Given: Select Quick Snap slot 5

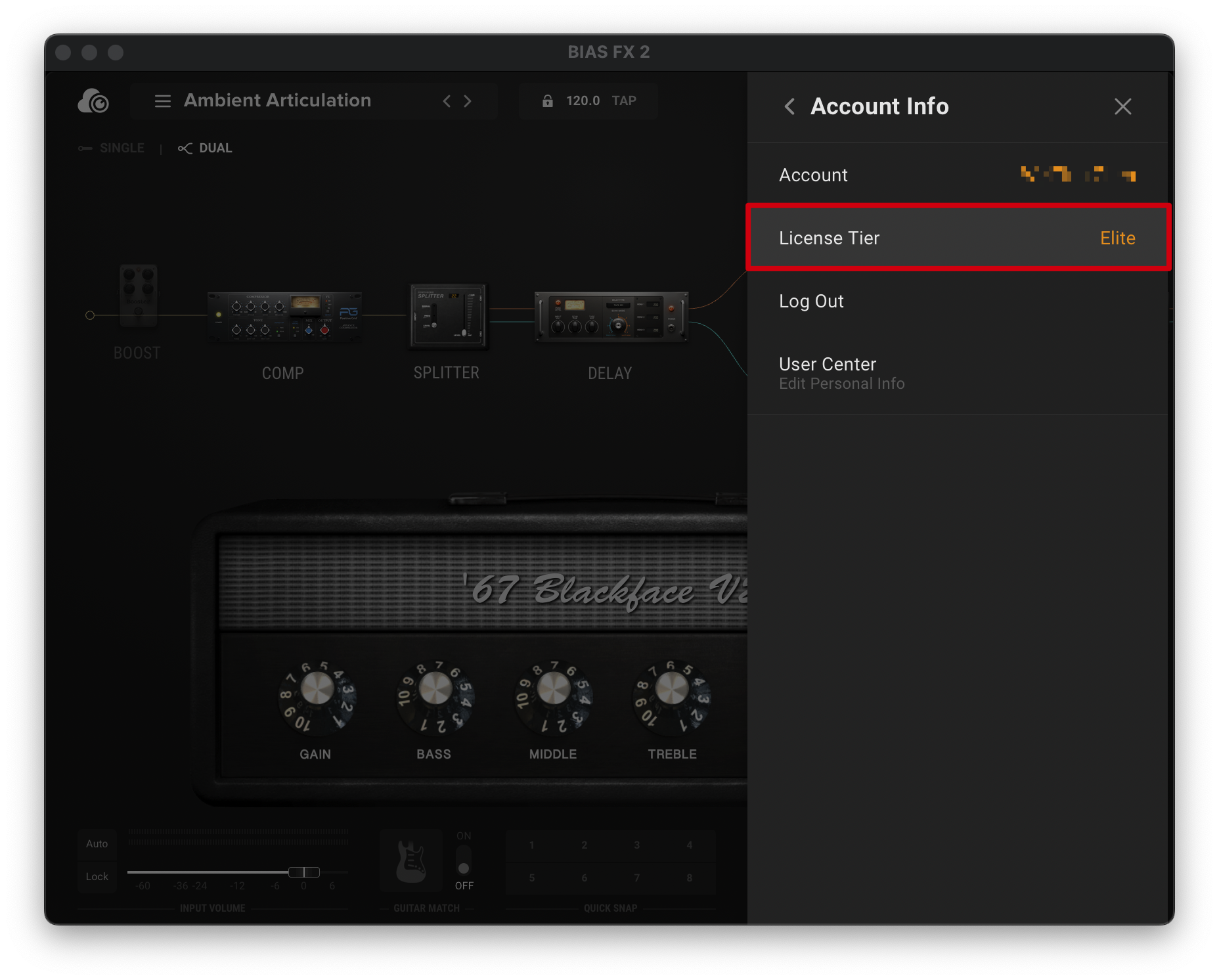Looking at the screenshot, I should (x=532, y=878).
